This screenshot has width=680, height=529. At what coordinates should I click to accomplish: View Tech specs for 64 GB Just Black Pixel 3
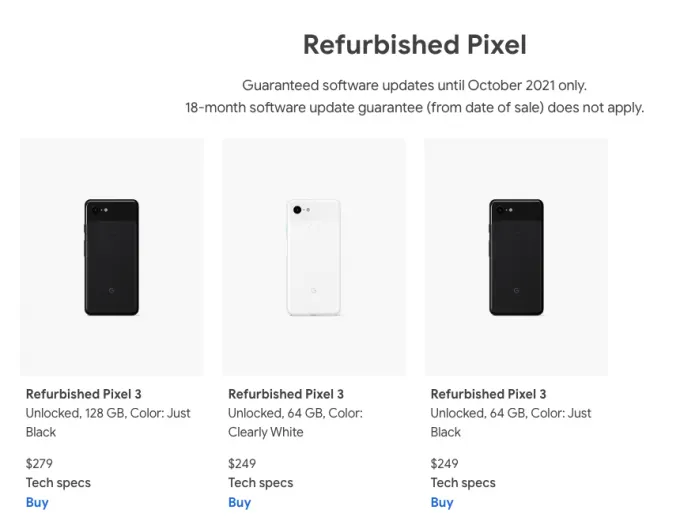click(462, 483)
